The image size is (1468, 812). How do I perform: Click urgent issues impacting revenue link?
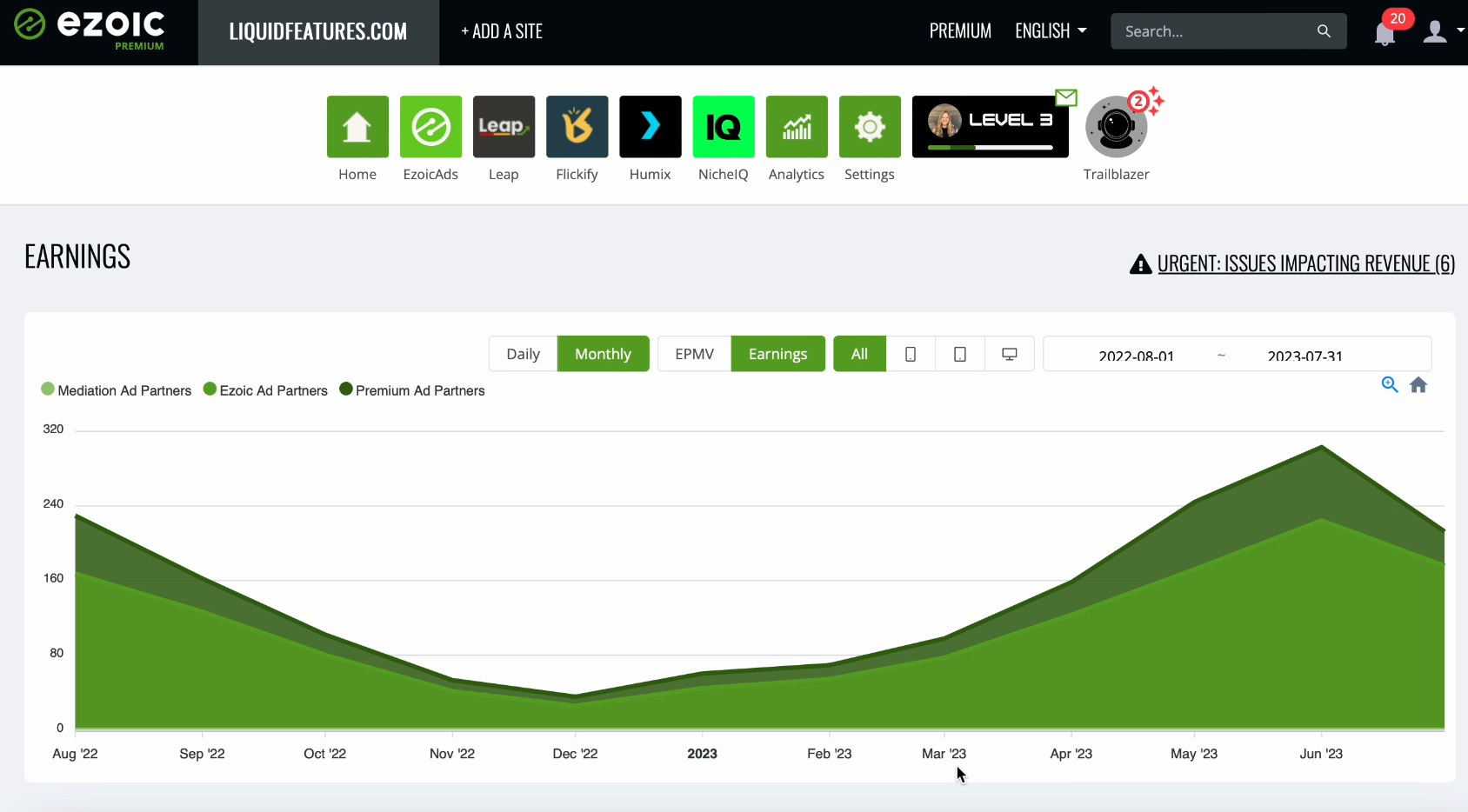(1306, 263)
